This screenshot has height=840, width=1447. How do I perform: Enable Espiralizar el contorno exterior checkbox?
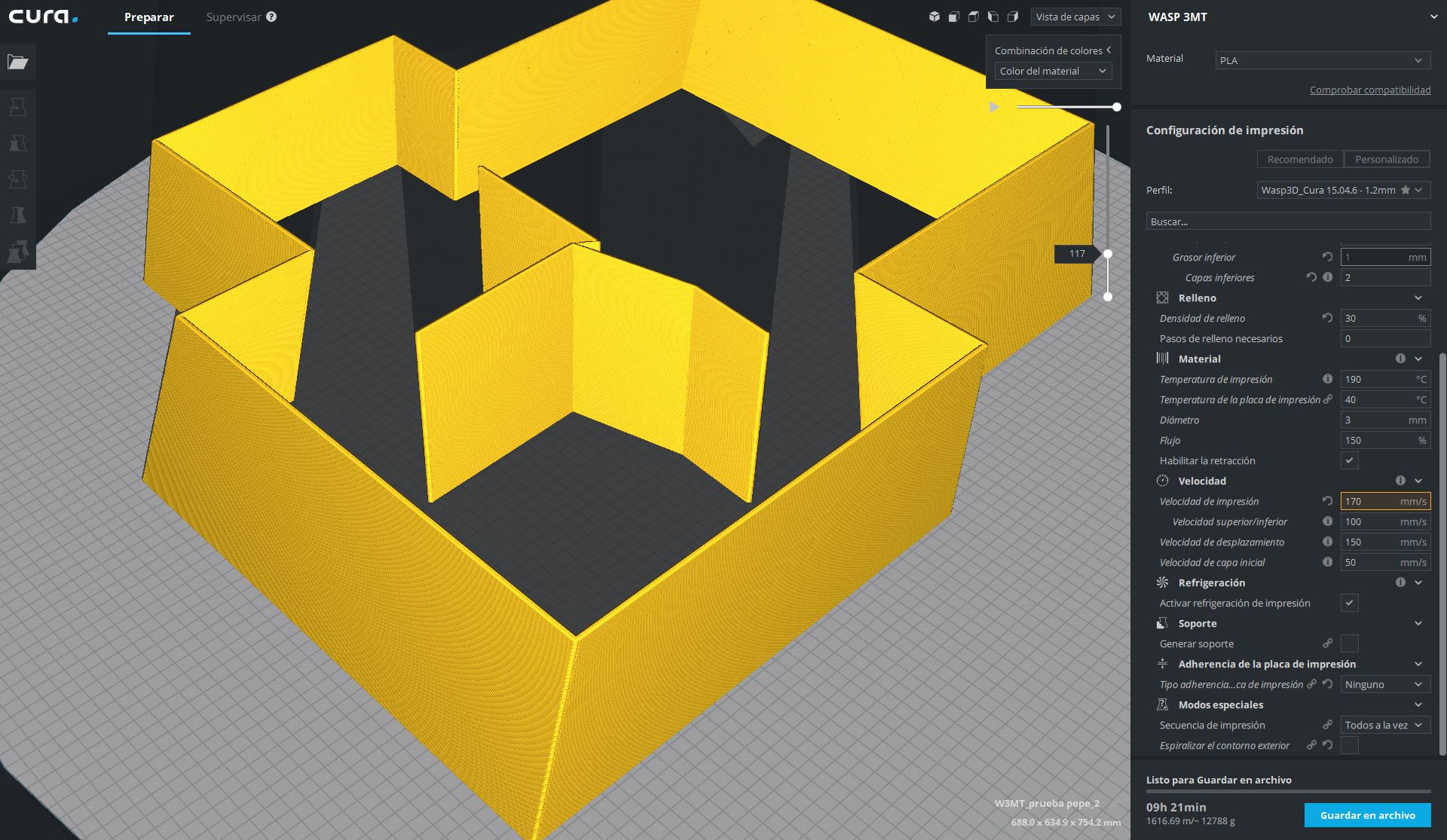point(1350,745)
